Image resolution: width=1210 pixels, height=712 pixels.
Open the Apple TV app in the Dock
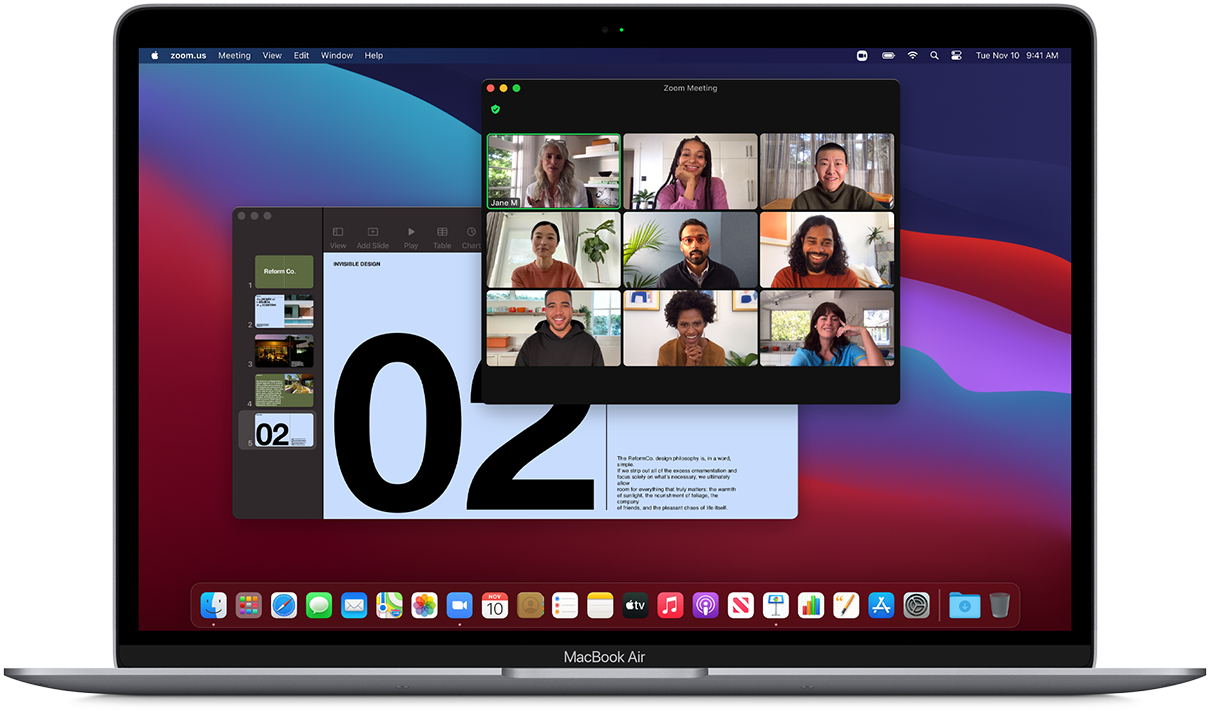coord(635,605)
